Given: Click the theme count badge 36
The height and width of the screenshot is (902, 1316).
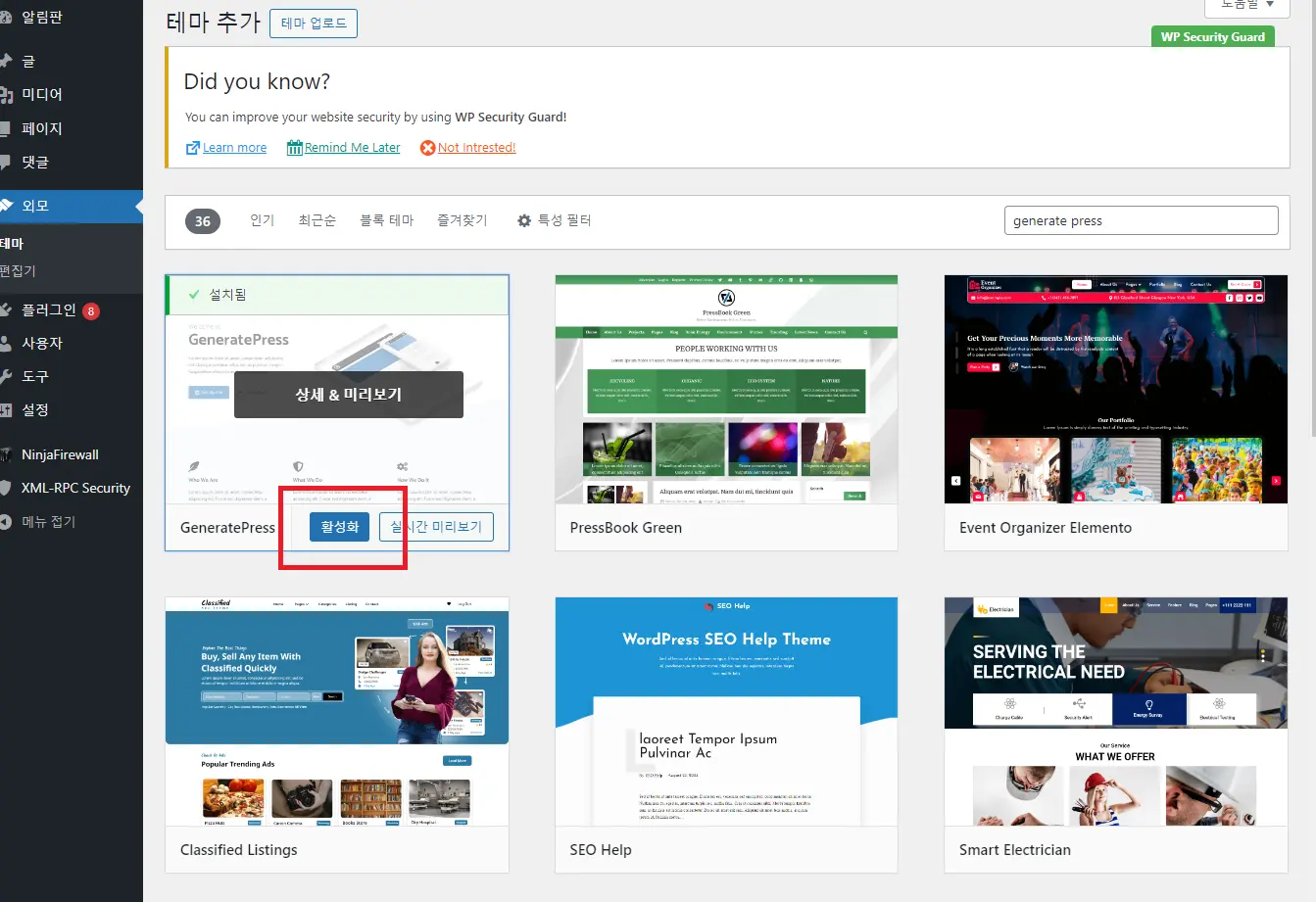Looking at the screenshot, I should [x=203, y=221].
